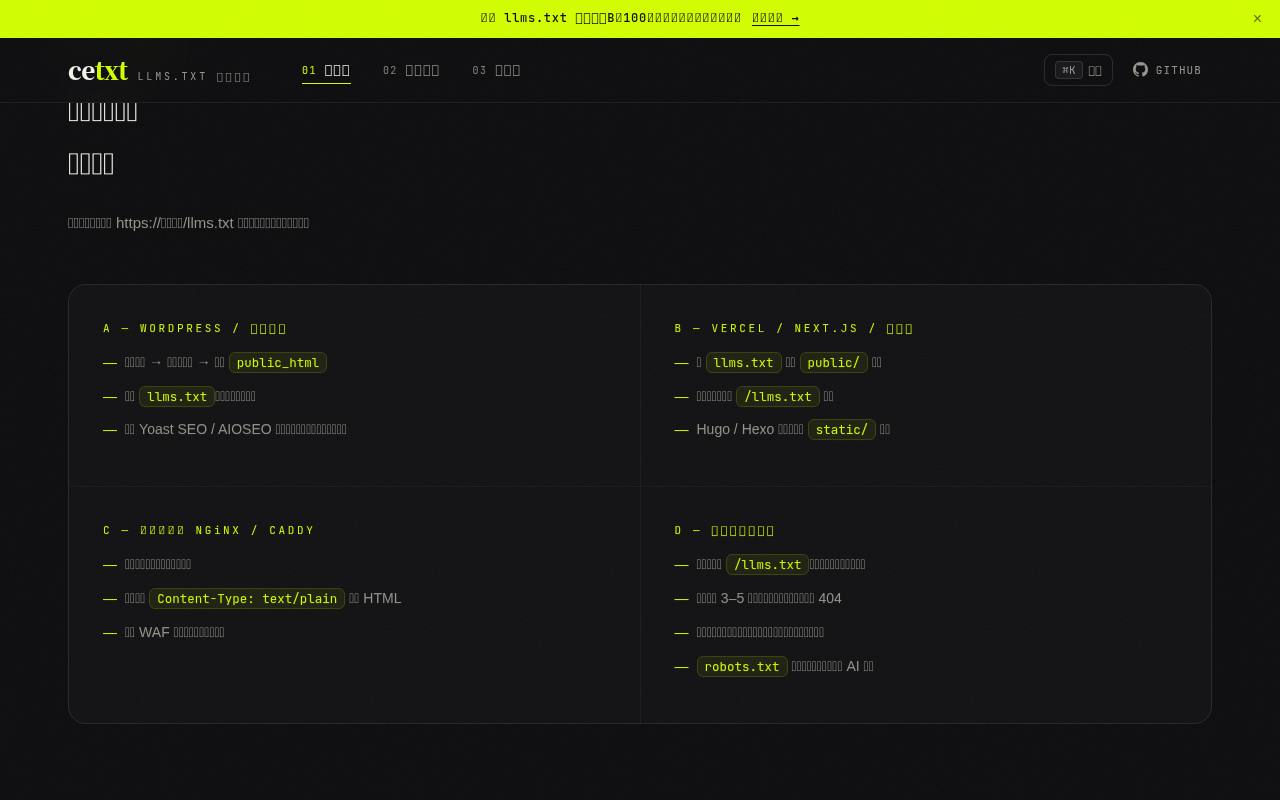Click the public_html code chip
The image size is (1280, 800).
[278, 362]
